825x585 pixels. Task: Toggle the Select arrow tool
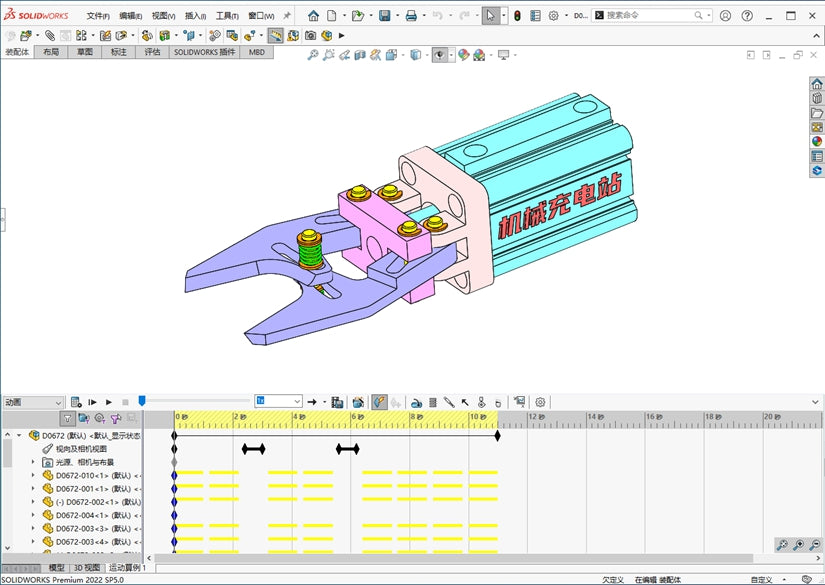tap(490, 15)
